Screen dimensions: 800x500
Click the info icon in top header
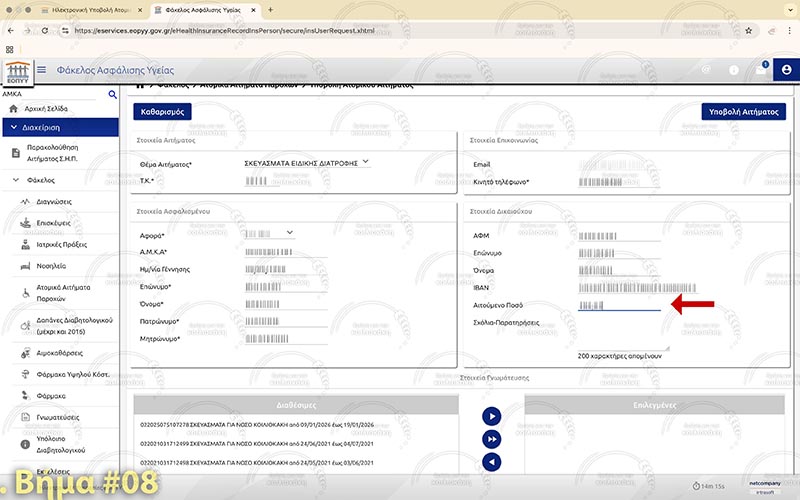(734, 70)
